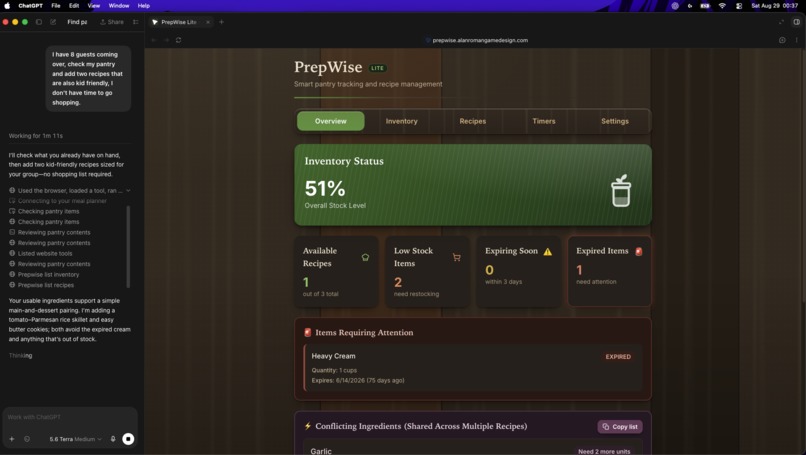Viewport: 806px width, 455px height.
Task: Click the Expired Items stat card
Action: point(610,271)
